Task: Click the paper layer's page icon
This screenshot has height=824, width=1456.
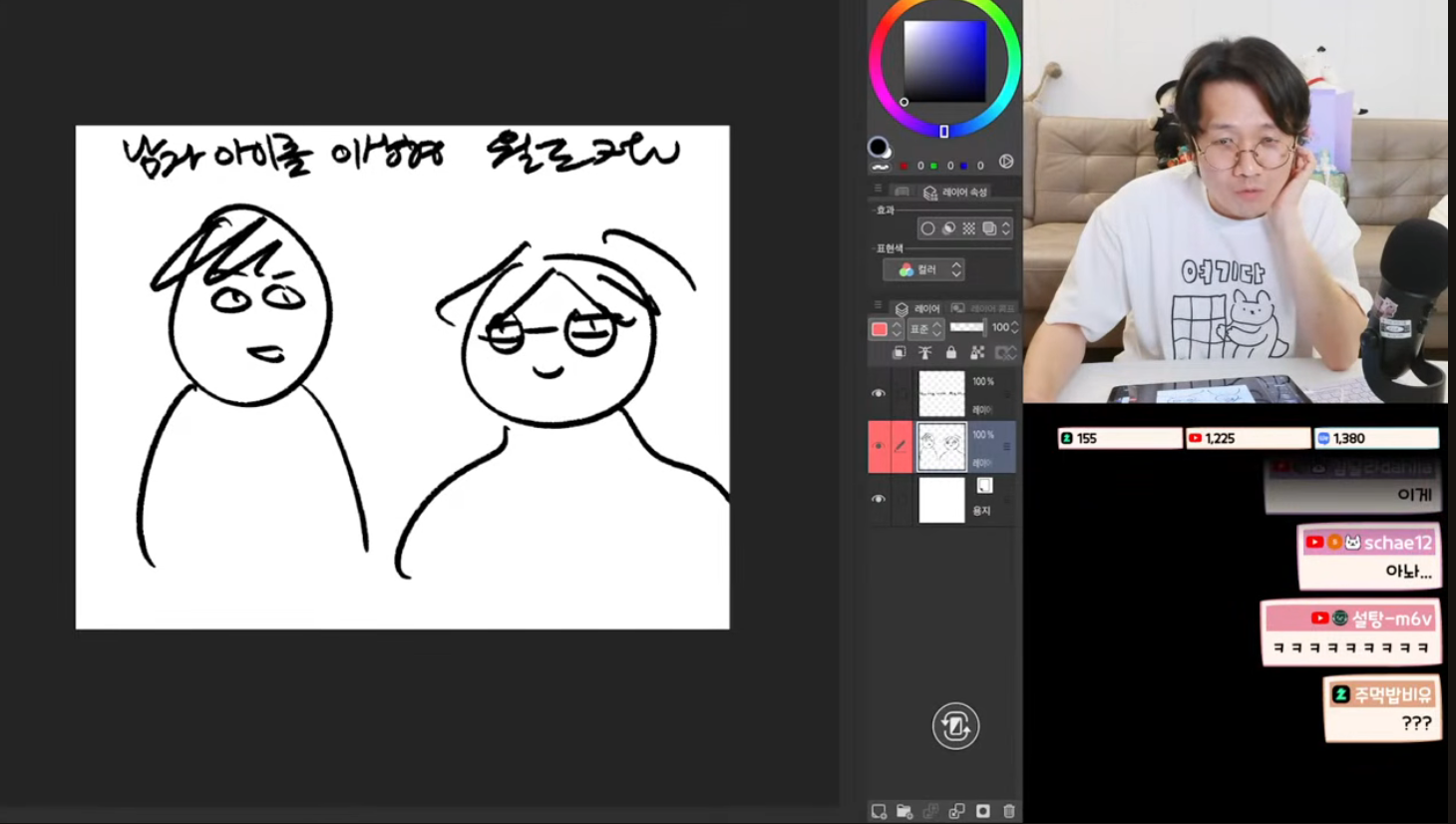Action: click(984, 486)
